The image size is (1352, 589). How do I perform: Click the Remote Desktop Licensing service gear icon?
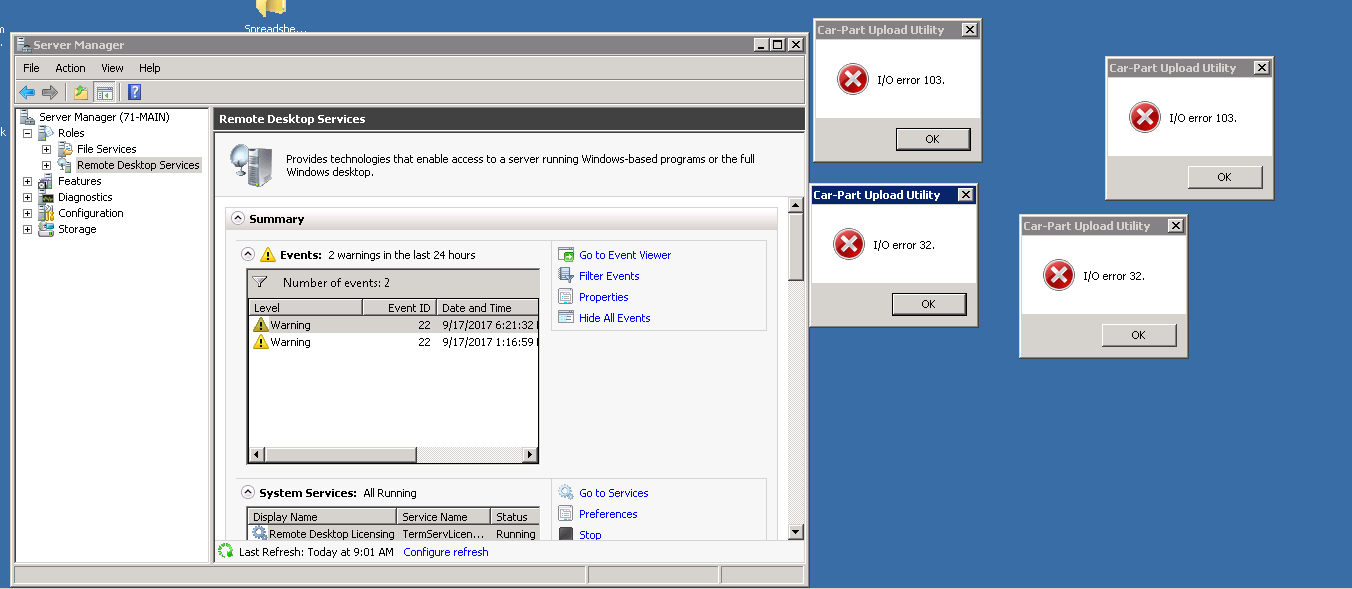(x=260, y=534)
